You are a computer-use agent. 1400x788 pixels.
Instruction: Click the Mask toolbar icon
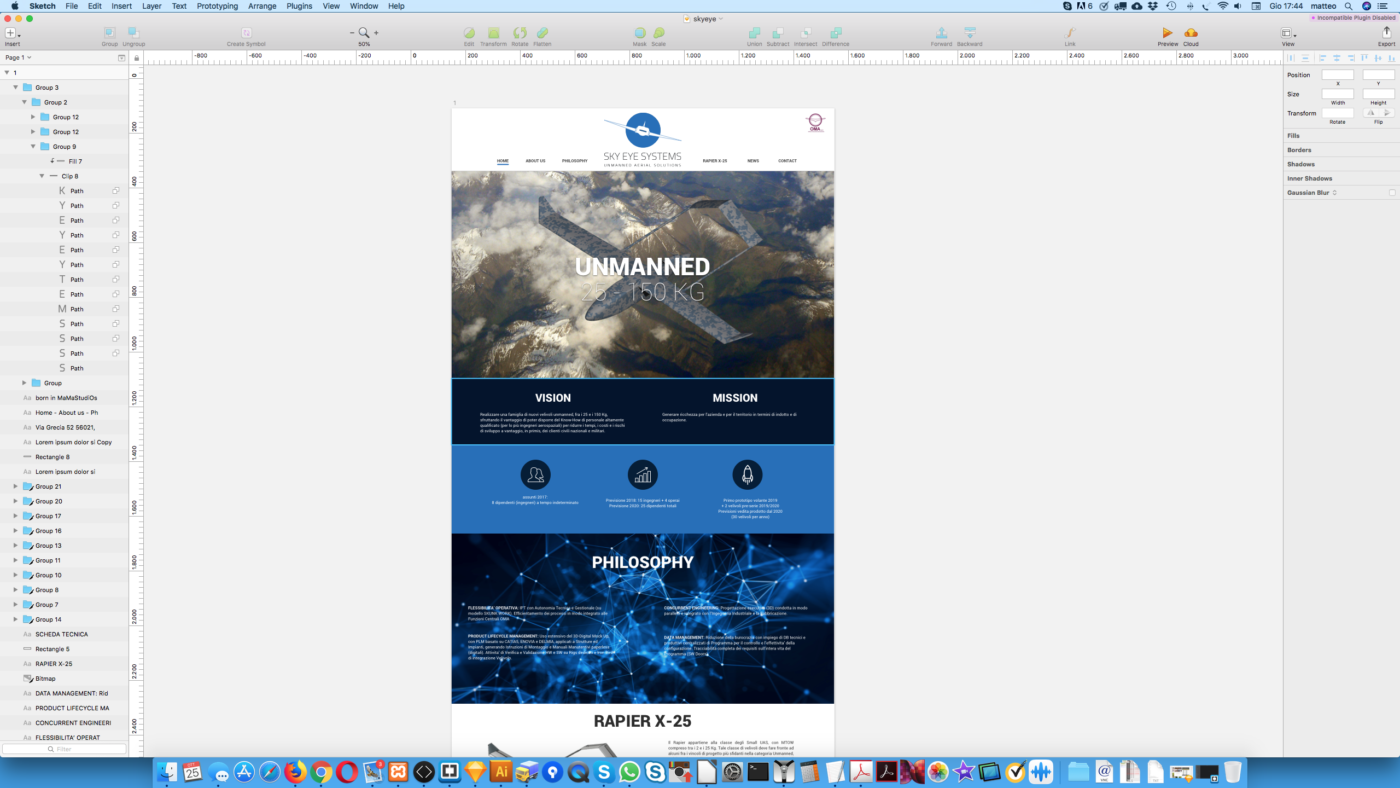pos(640,33)
